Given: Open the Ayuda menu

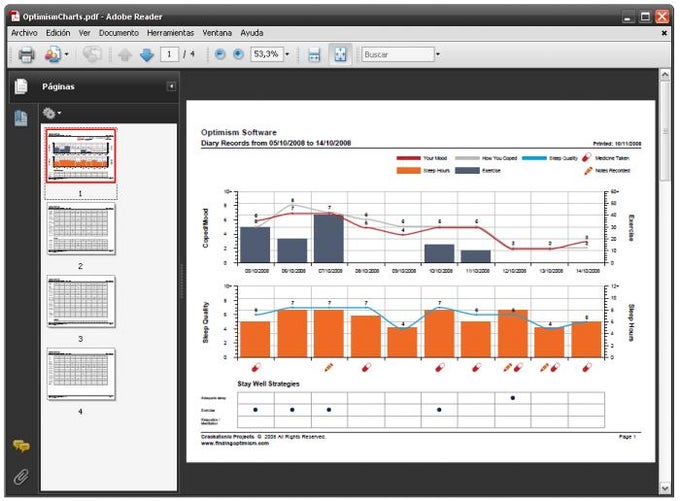Looking at the screenshot, I should (x=252, y=33).
